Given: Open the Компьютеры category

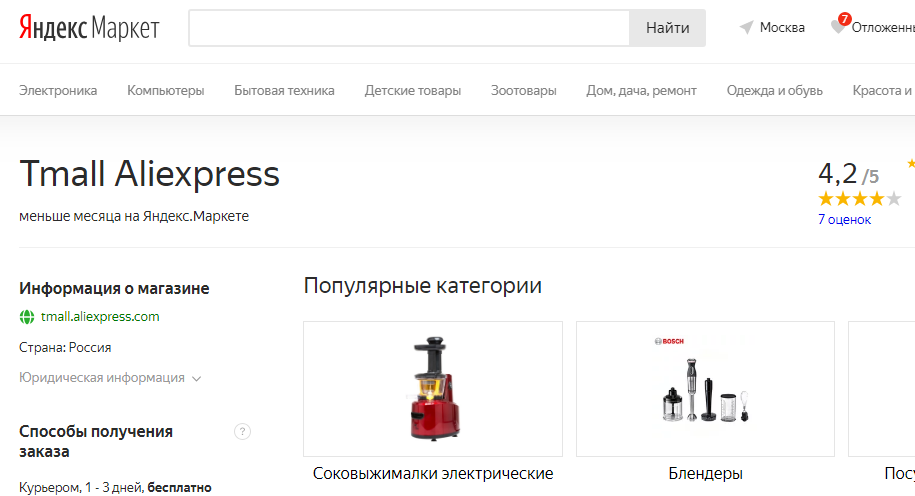Looking at the screenshot, I should [x=166, y=91].
